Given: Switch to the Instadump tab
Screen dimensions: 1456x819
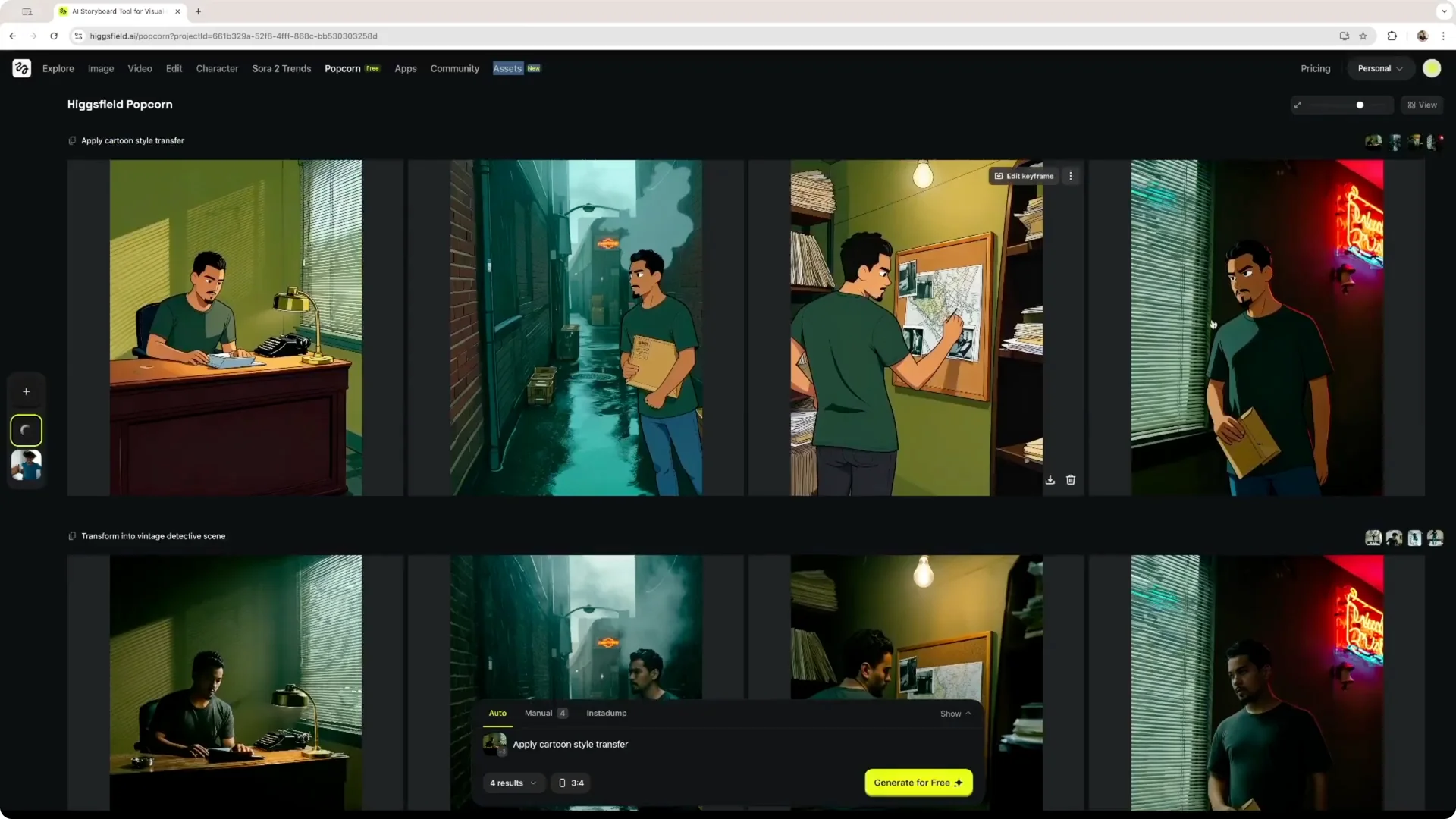Looking at the screenshot, I should click(605, 713).
